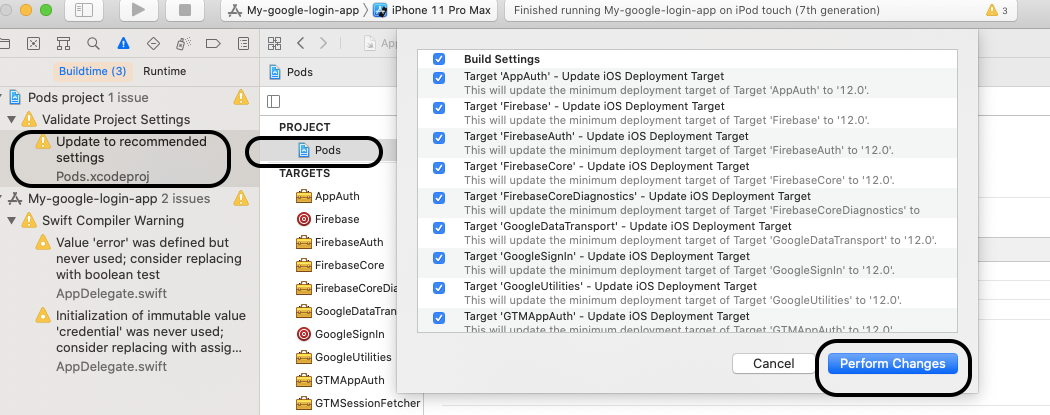
Task: Click the Run (play) button
Action: point(139,10)
